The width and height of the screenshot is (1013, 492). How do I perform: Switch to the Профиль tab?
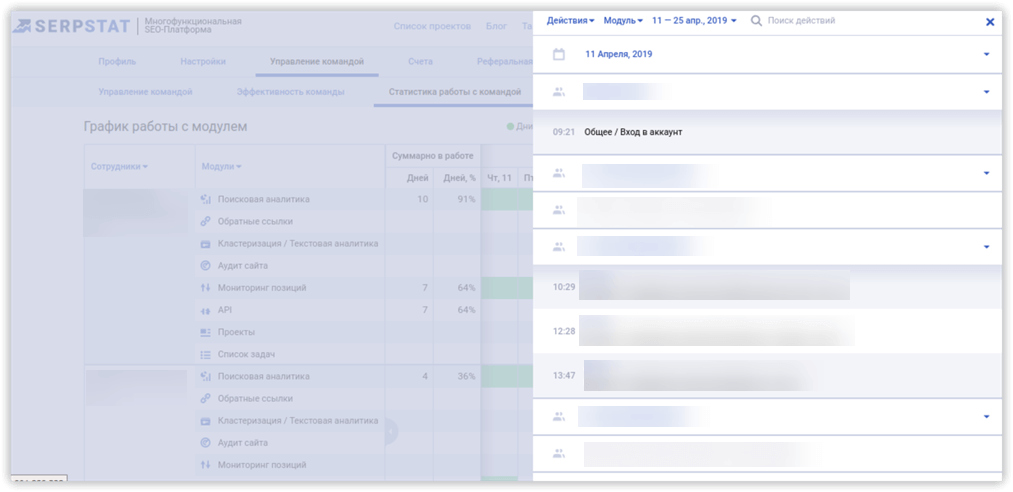tap(117, 62)
